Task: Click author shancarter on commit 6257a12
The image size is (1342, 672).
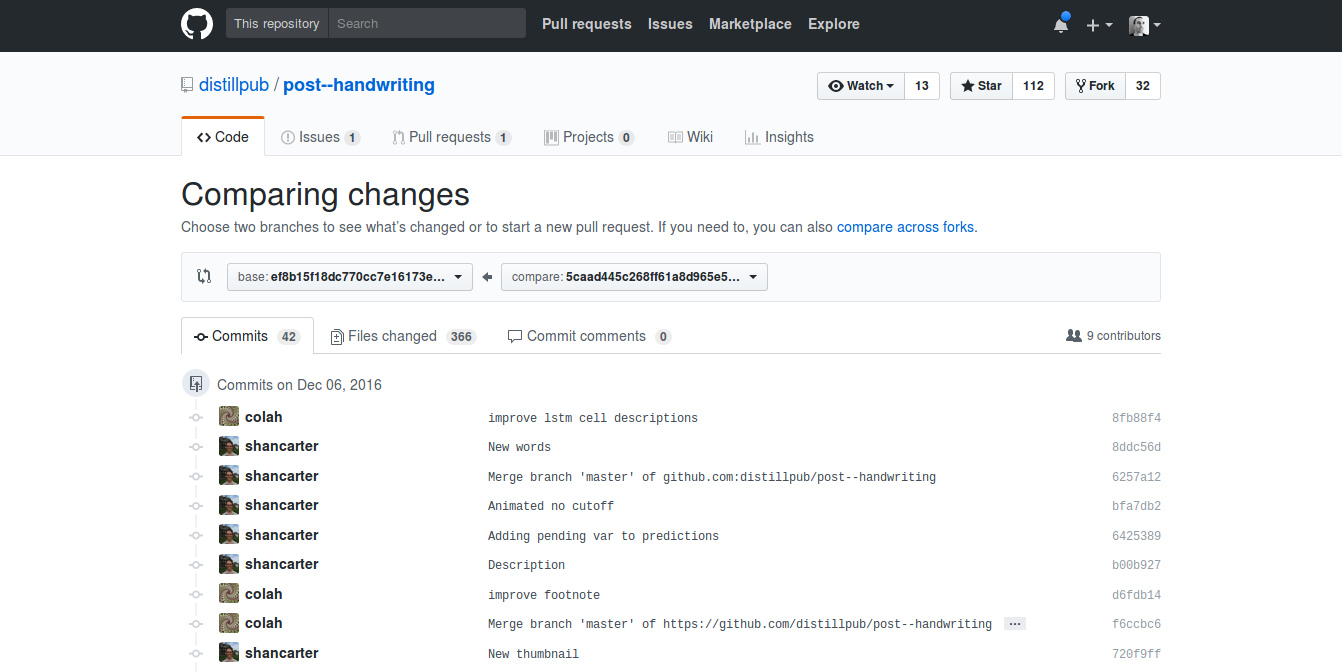Action: [x=282, y=476]
